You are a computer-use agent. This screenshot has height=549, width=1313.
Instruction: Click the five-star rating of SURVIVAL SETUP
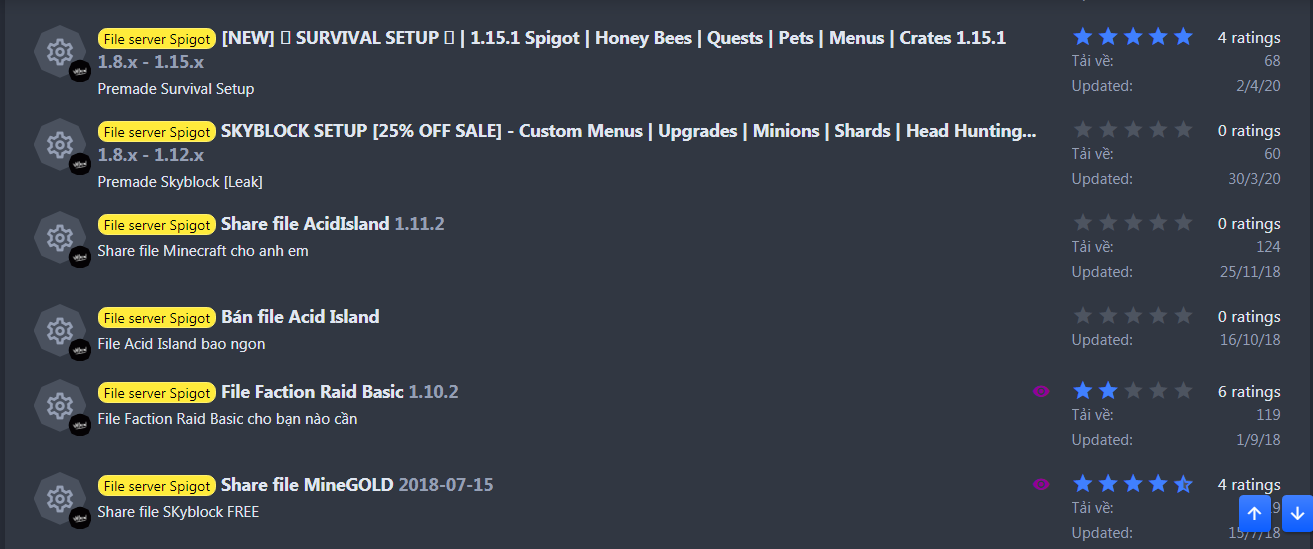[1132, 37]
